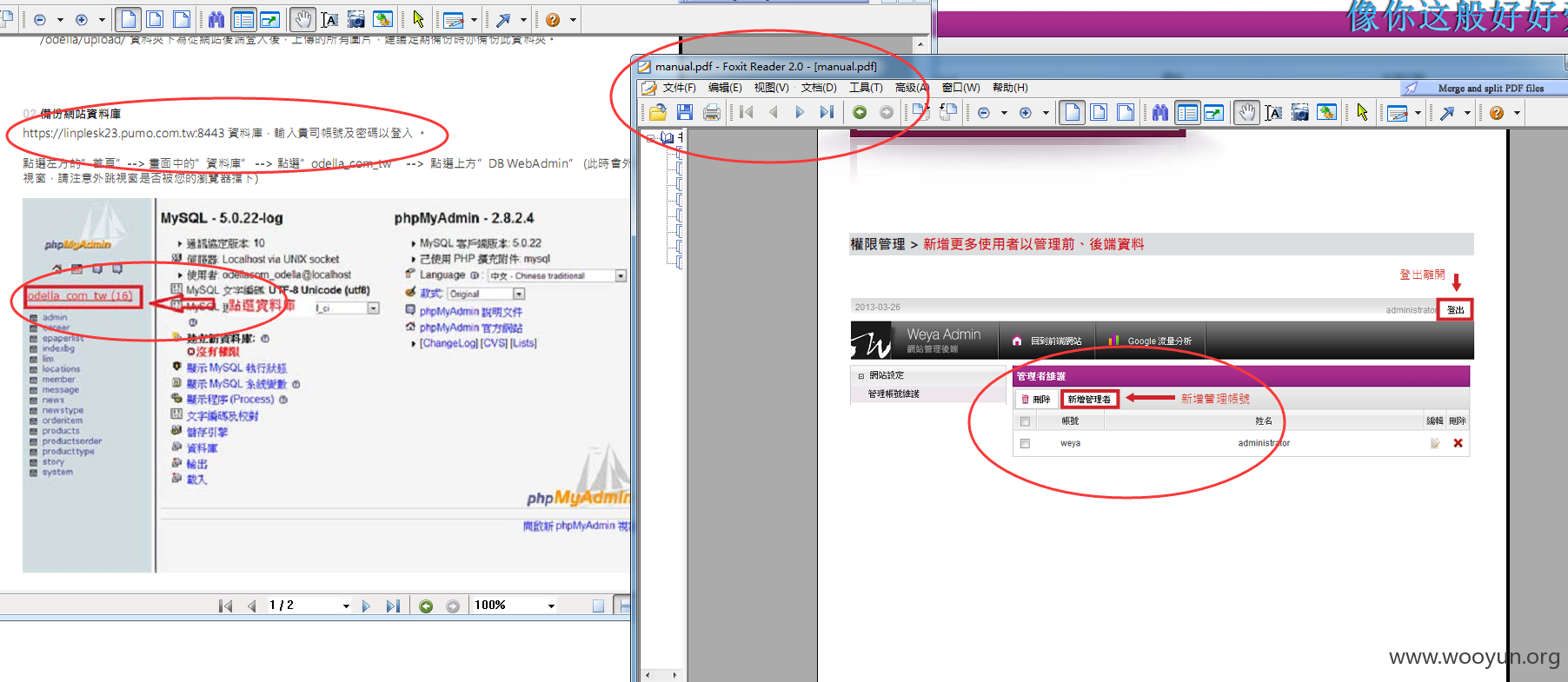The image size is (1568, 682).
Task: Open Typewriter dropdown arrow in background window toolbar
Action: pos(474,19)
